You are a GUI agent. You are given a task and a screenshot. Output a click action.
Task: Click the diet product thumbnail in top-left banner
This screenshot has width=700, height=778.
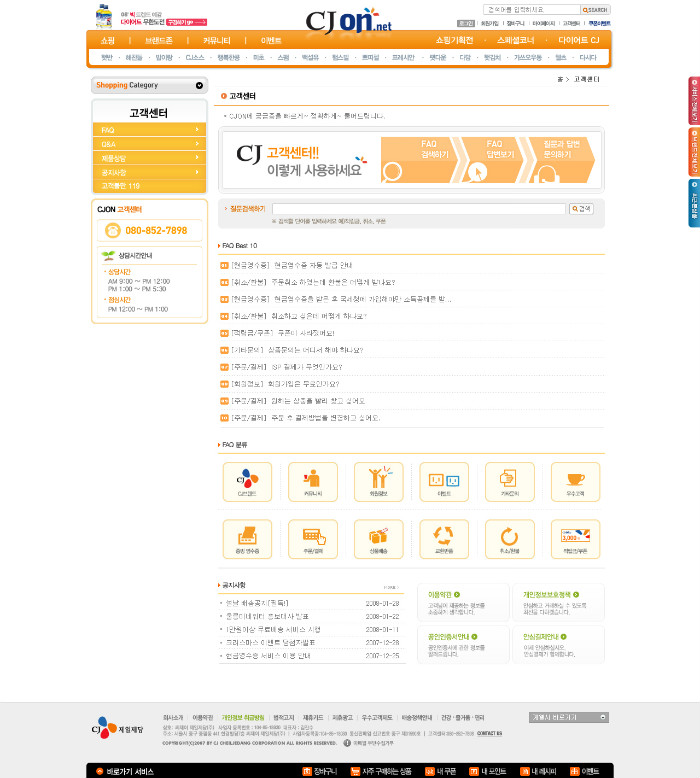104,16
